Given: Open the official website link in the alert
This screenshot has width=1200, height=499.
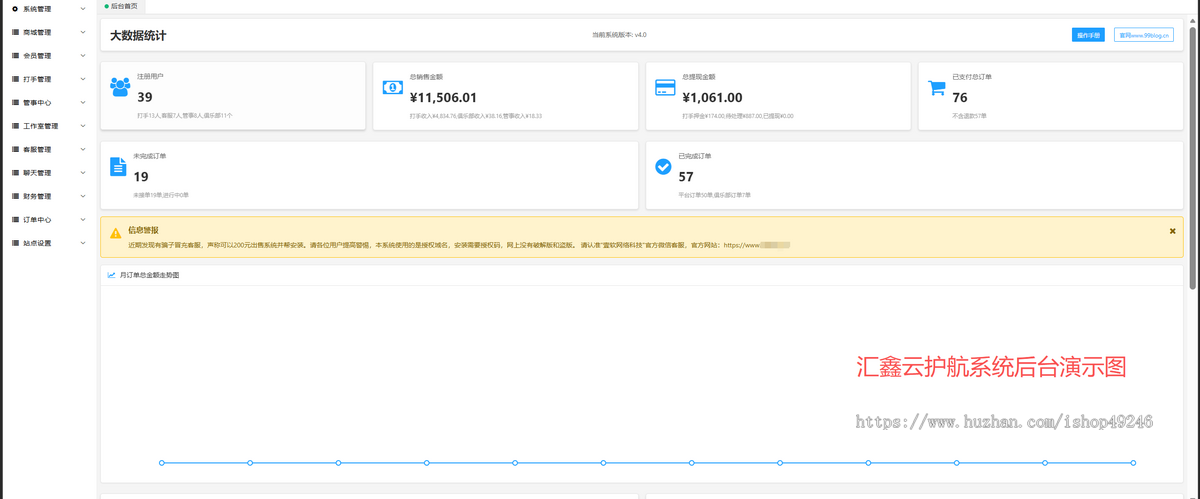Looking at the screenshot, I should (x=756, y=244).
